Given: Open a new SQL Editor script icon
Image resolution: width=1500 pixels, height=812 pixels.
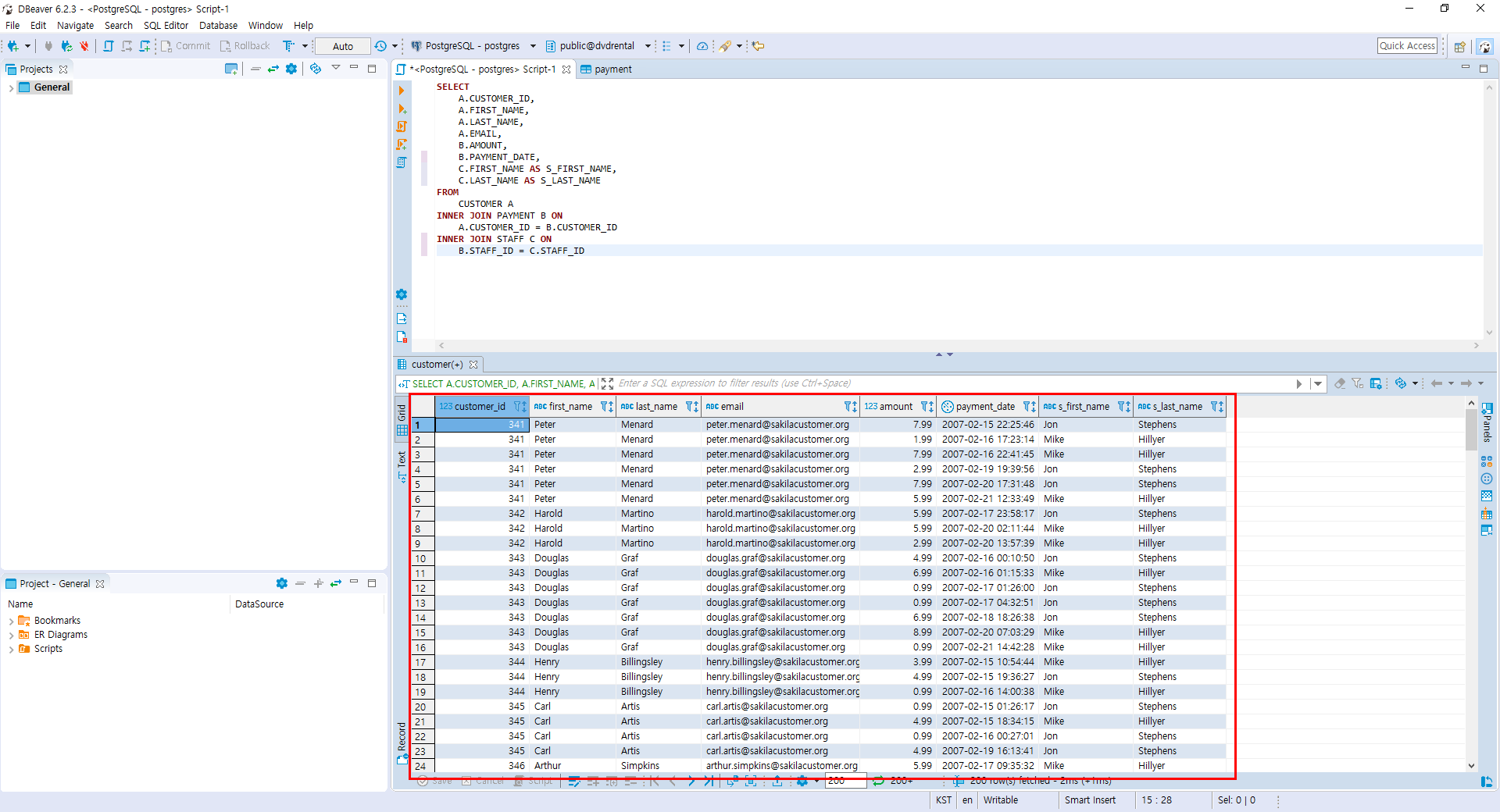Looking at the screenshot, I should pyautogui.click(x=108, y=46).
